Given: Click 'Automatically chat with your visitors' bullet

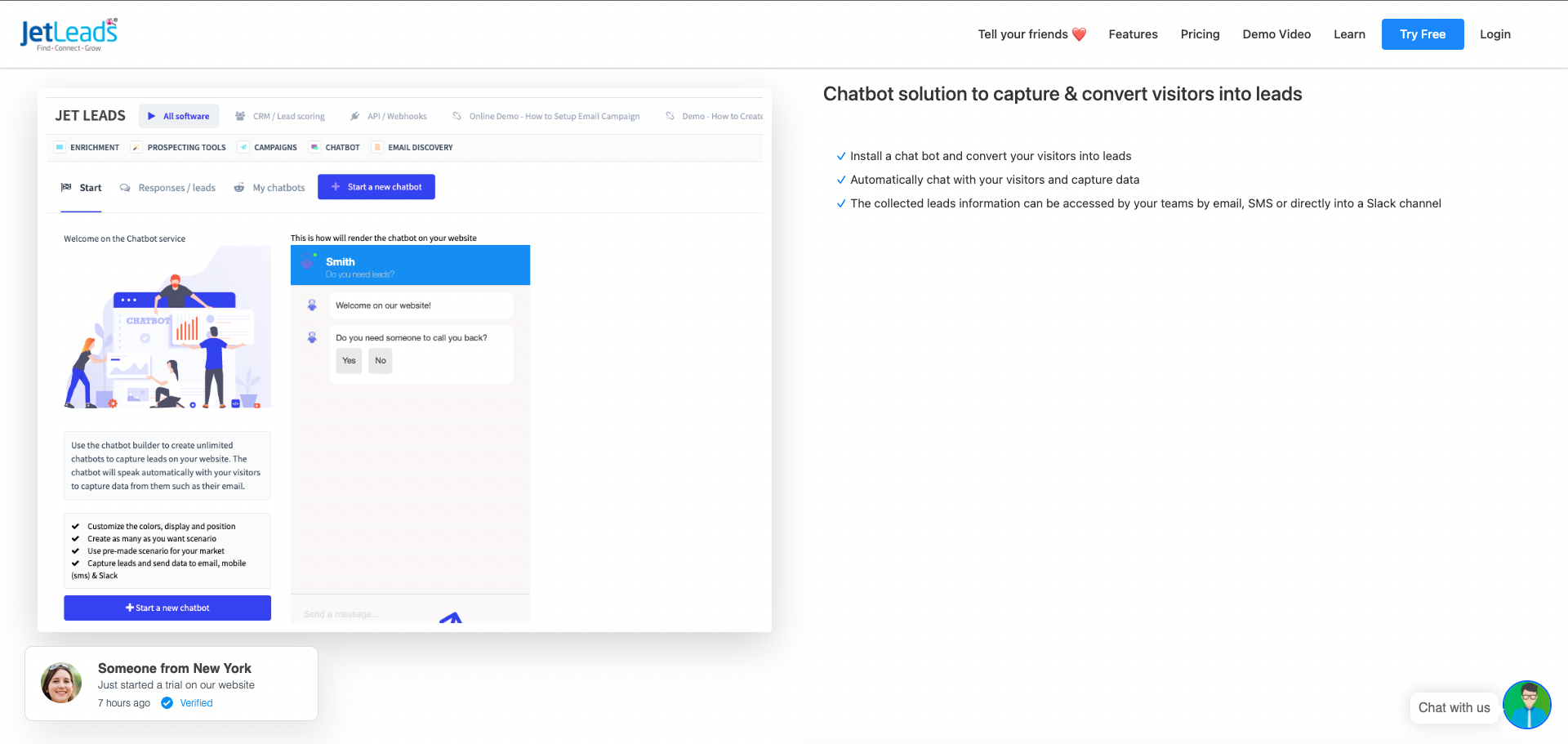Looking at the screenshot, I should 995,180.
